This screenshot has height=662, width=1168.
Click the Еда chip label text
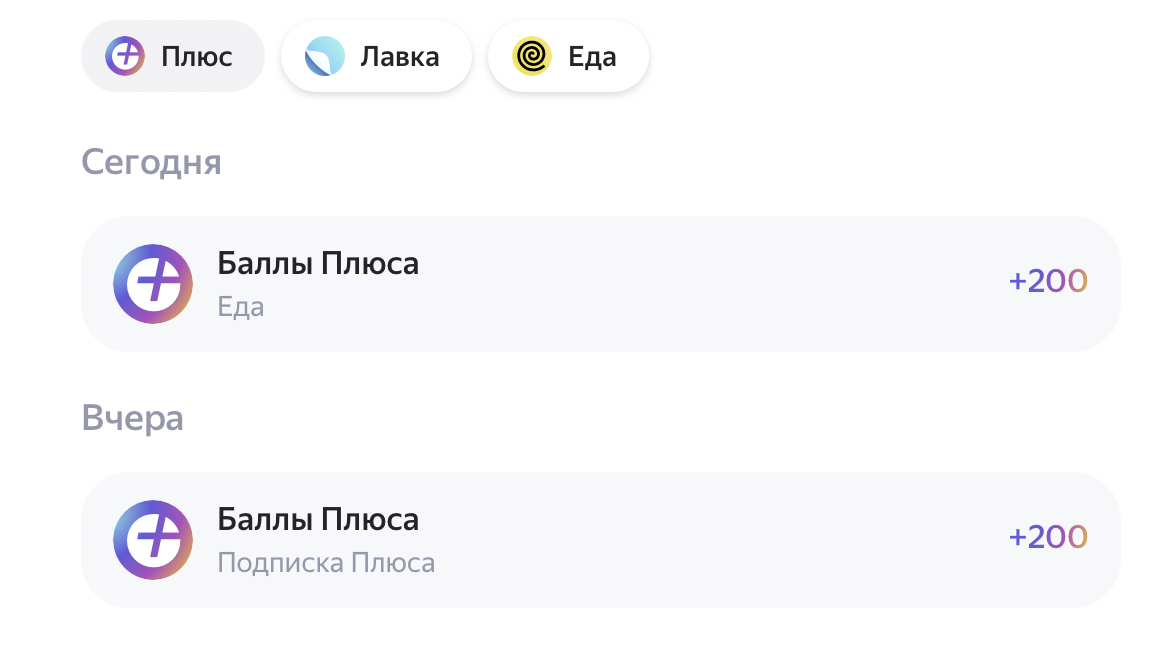(592, 57)
